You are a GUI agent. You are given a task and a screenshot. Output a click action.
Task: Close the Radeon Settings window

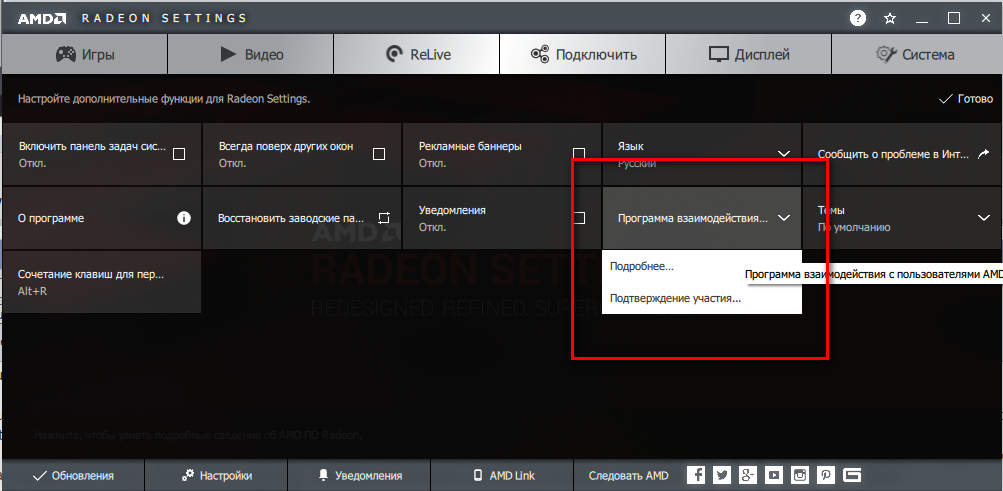[986, 19]
